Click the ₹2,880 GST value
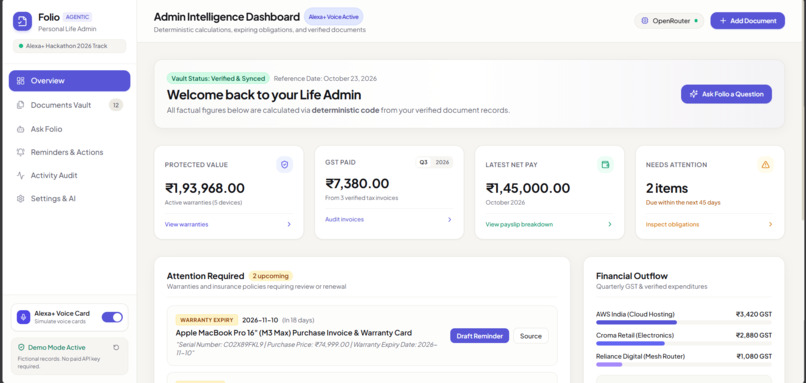Viewport: 806px width, 383px height. 754,335
